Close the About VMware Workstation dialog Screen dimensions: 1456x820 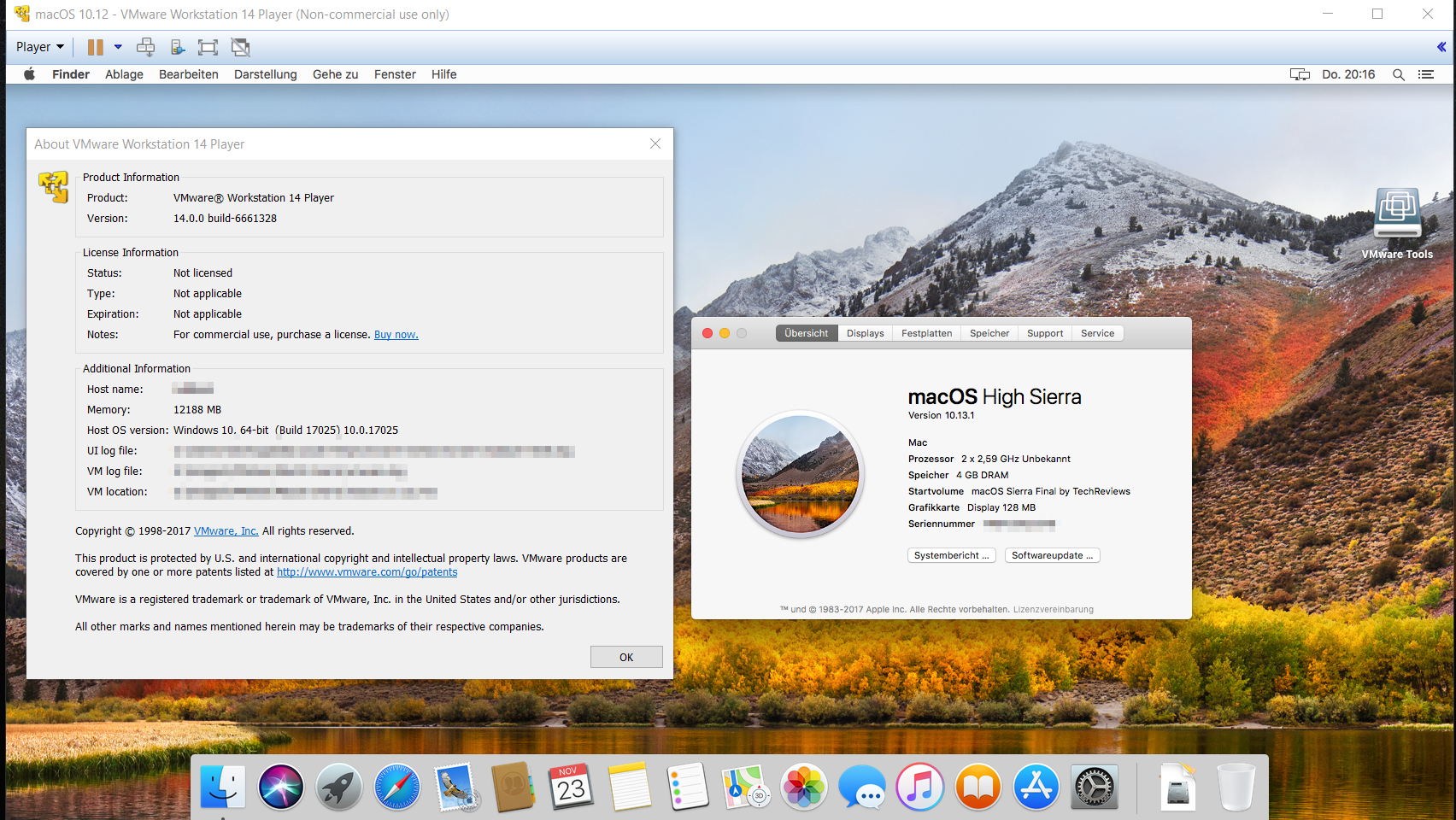pos(655,143)
